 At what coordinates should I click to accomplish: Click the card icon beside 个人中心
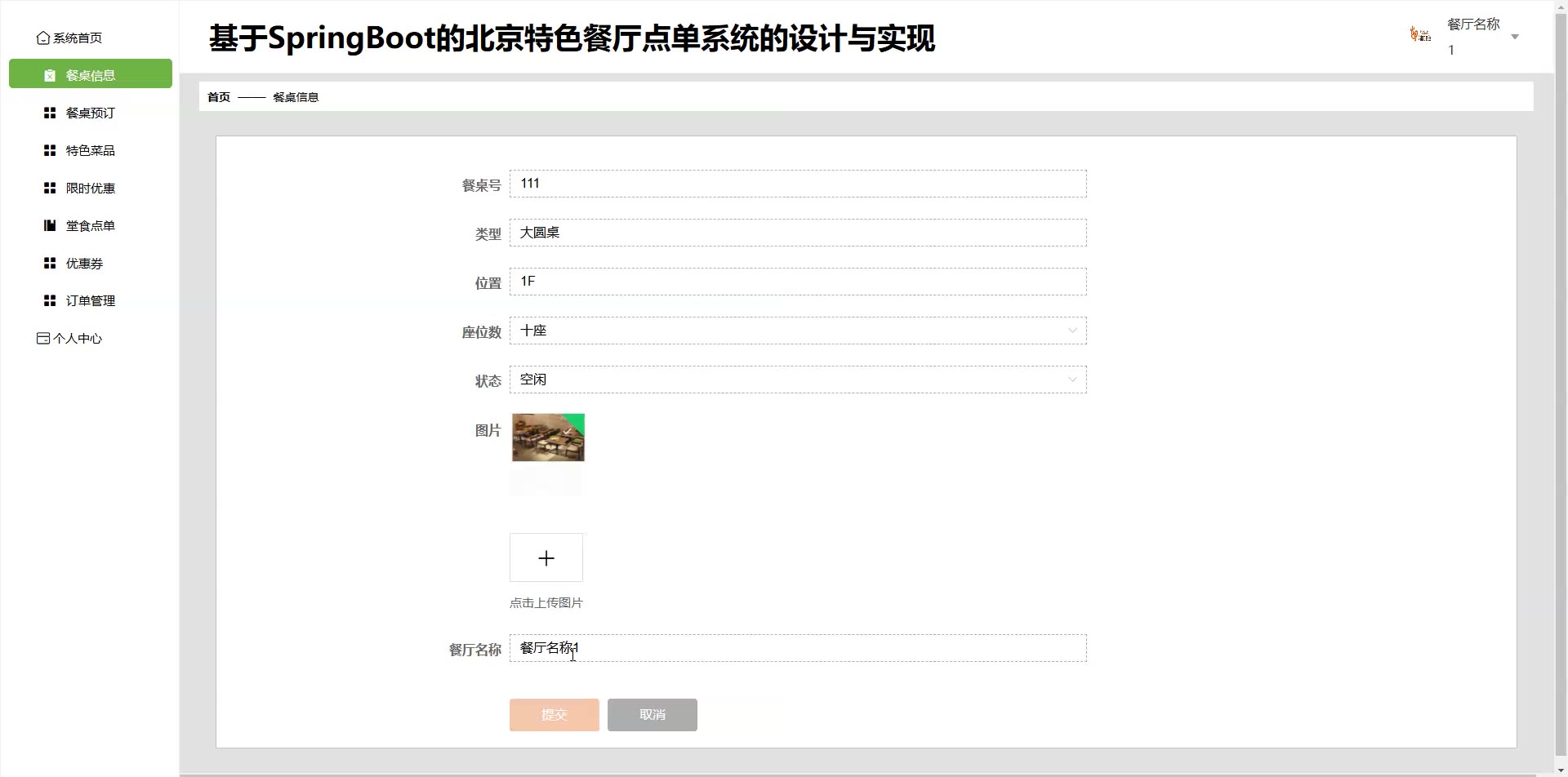[x=43, y=338]
